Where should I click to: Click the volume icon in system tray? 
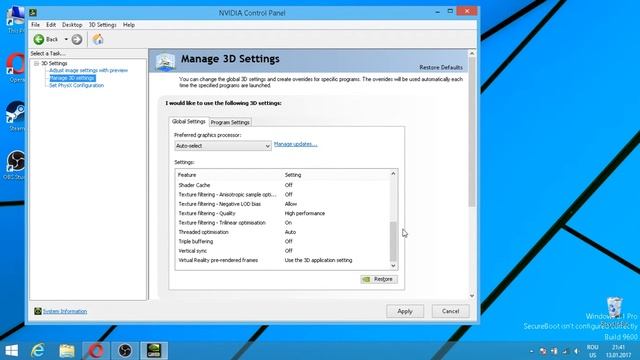tap(577, 351)
